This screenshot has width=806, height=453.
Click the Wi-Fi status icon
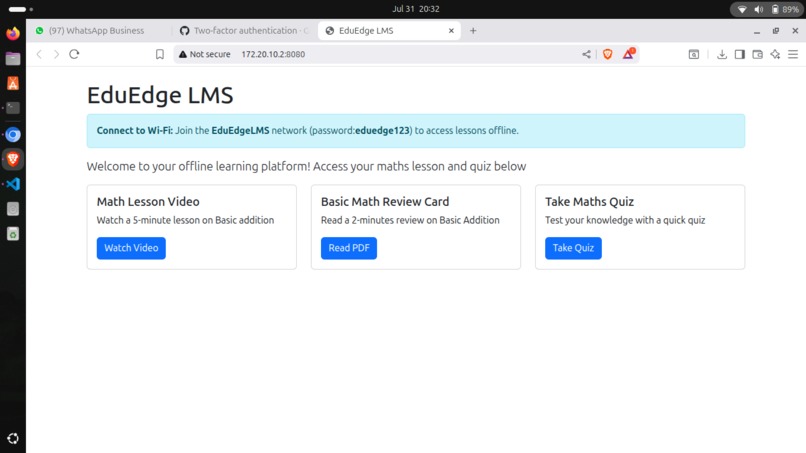(742, 9)
